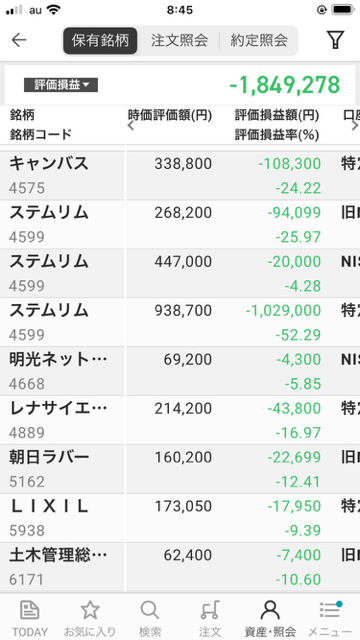Select the 朝日ラバー 5162 holding
This screenshot has height=640, width=360.
pos(180,469)
